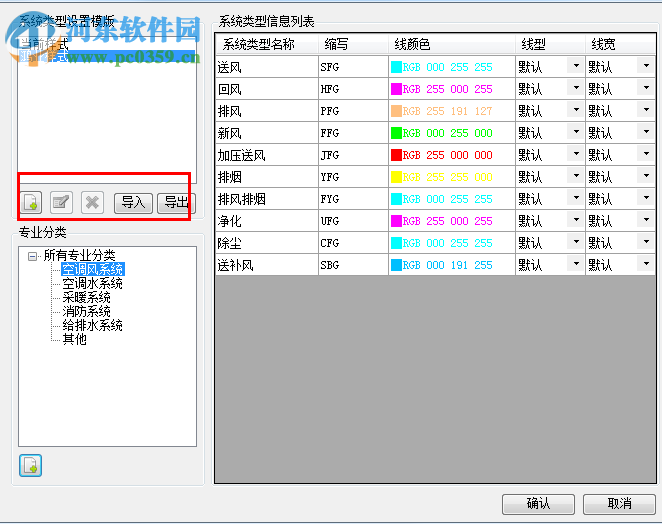
Task: Click abbreviation cell SFG
Action: 353,67
